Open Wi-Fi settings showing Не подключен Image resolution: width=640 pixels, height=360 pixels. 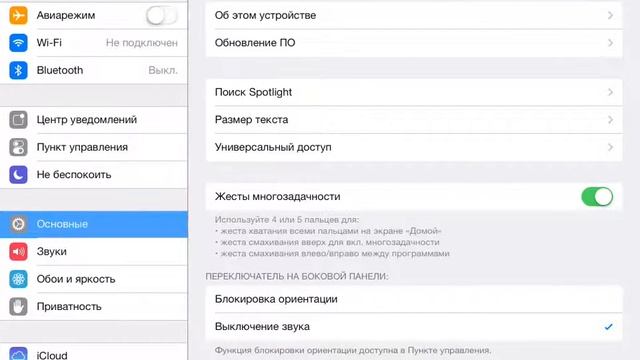(94, 43)
